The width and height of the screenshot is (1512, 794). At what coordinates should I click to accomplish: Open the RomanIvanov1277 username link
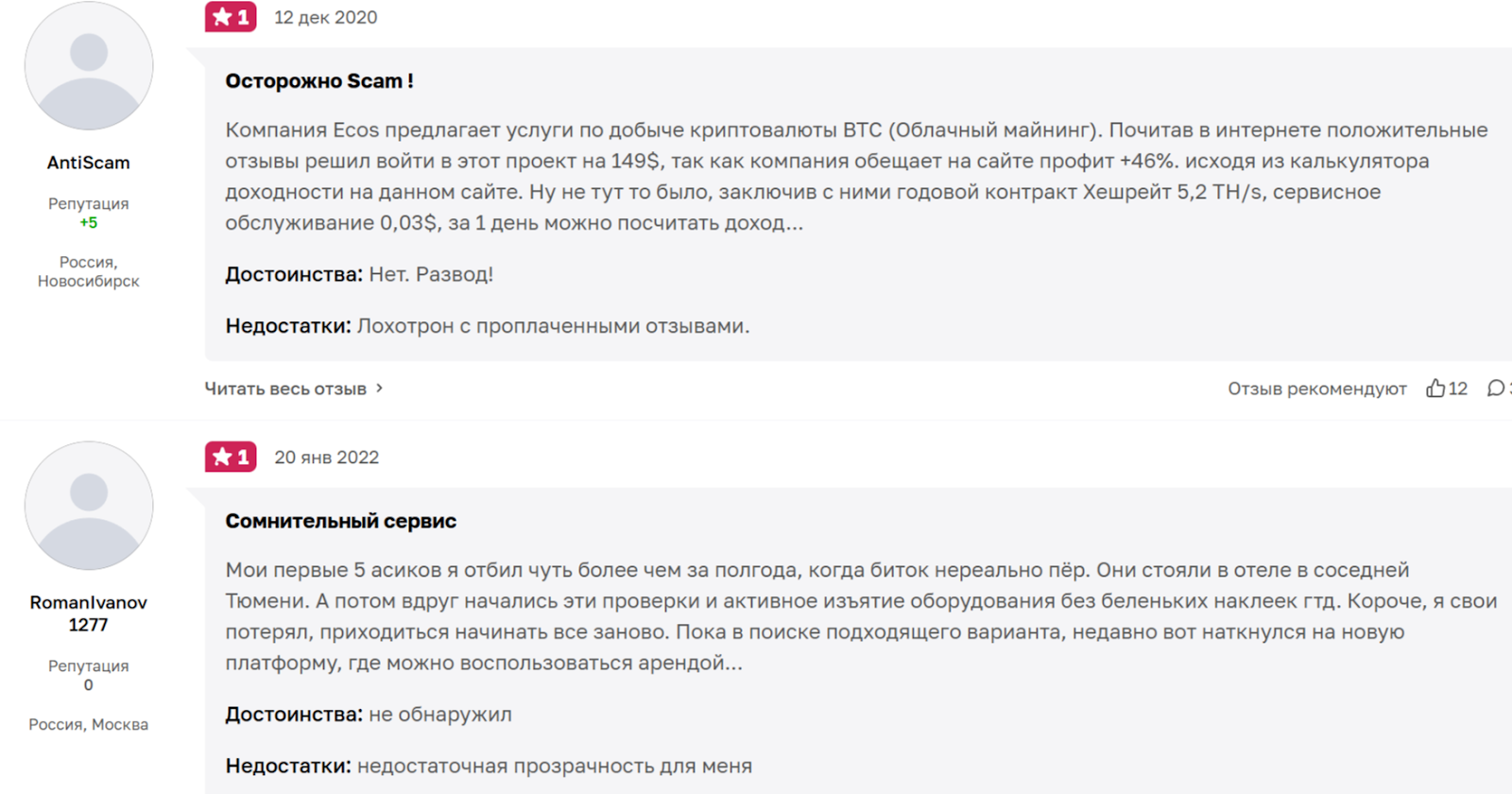coord(89,613)
